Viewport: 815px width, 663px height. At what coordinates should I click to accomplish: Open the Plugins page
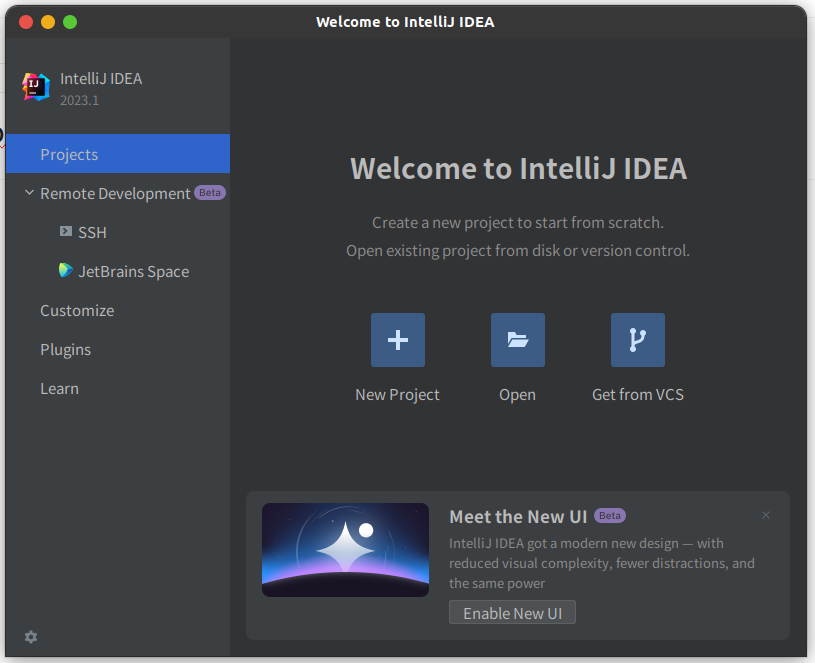point(65,349)
